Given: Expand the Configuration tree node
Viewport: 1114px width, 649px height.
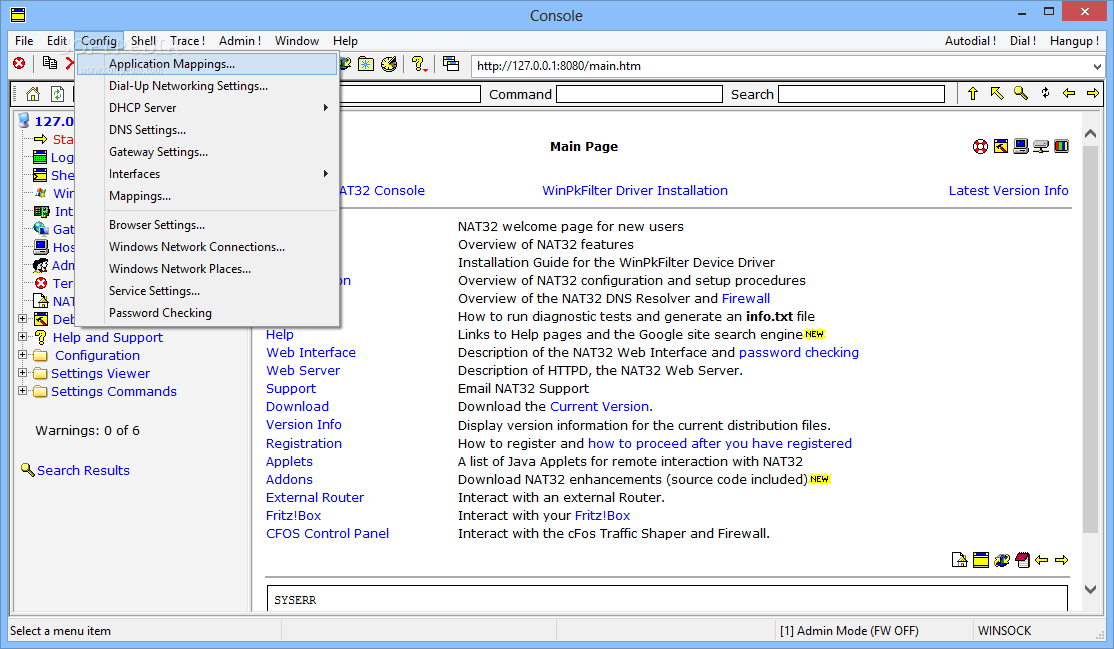Looking at the screenshot, I should pyautogui.click(x=23, y=355).
